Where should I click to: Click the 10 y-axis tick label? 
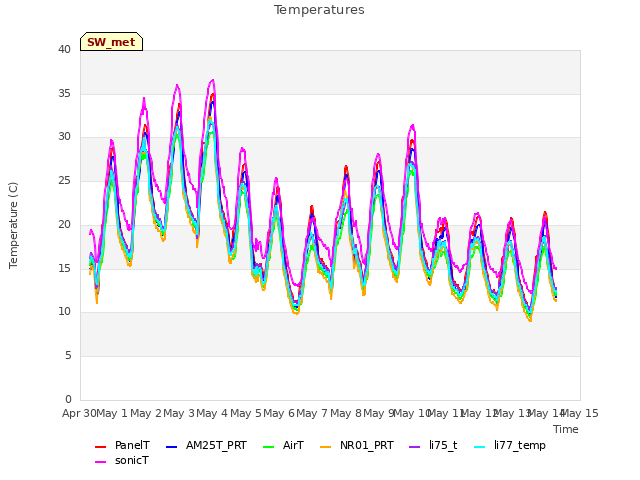[x=64, y=312]
